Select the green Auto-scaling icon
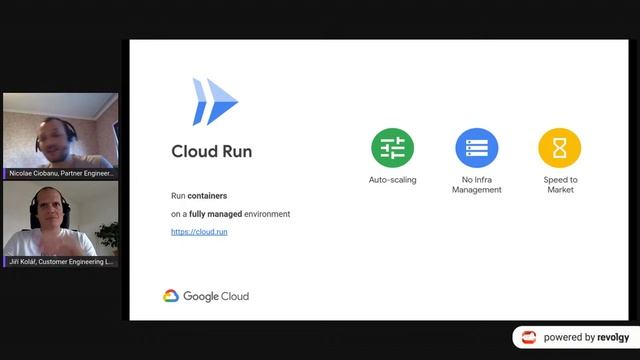Image resolution: width=640 pixels, height=360 pixels. coord(392,148)
